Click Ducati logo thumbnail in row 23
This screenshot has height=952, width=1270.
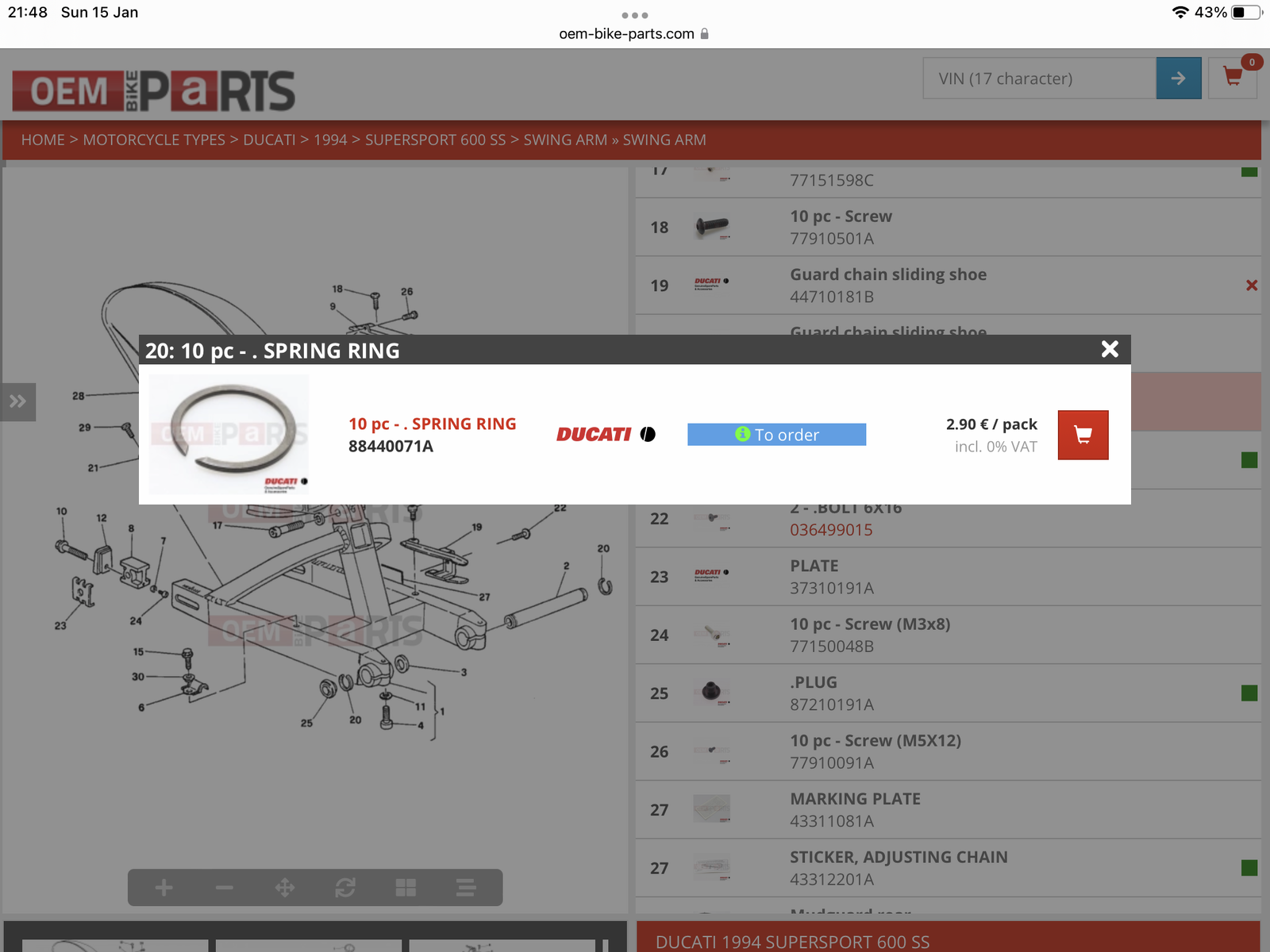(712, 574)
